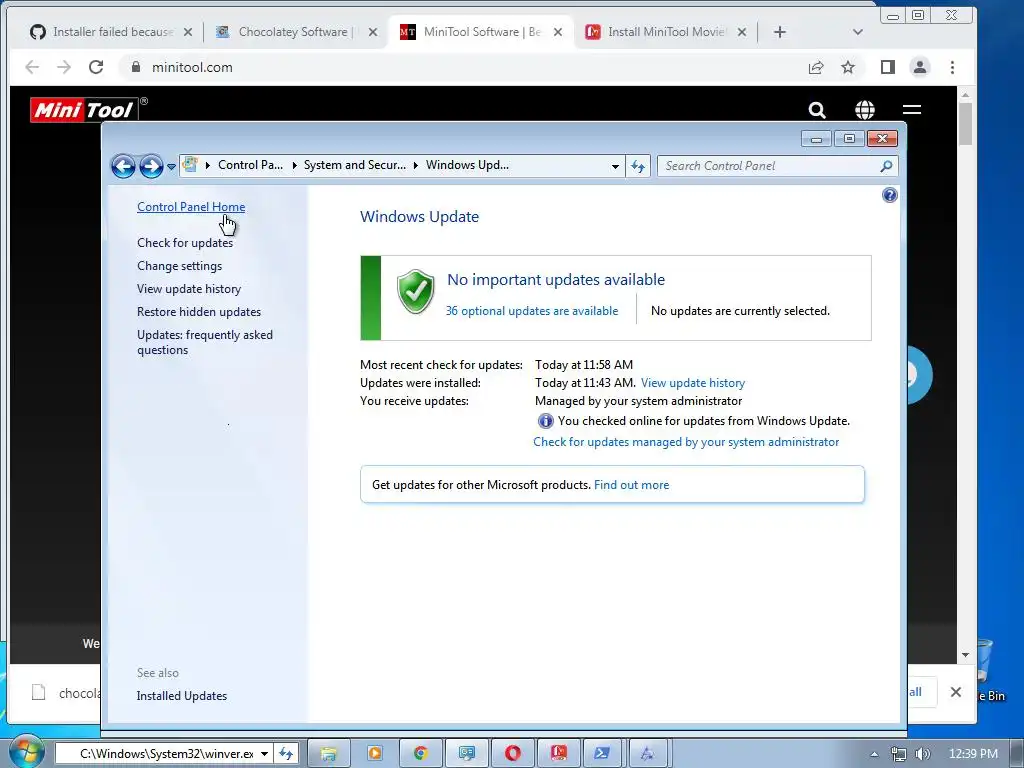
Task: Show hidden system tray icons
Action: tap(874, 754)
